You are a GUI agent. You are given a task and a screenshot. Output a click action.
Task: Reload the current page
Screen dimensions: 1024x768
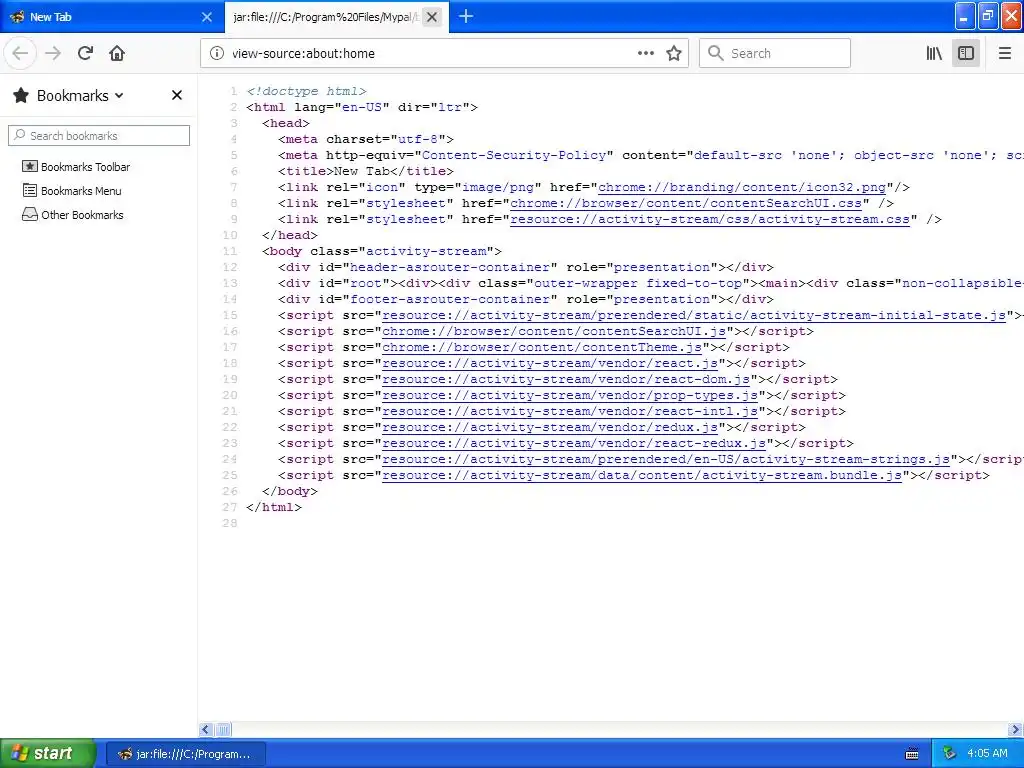(85, 53)
